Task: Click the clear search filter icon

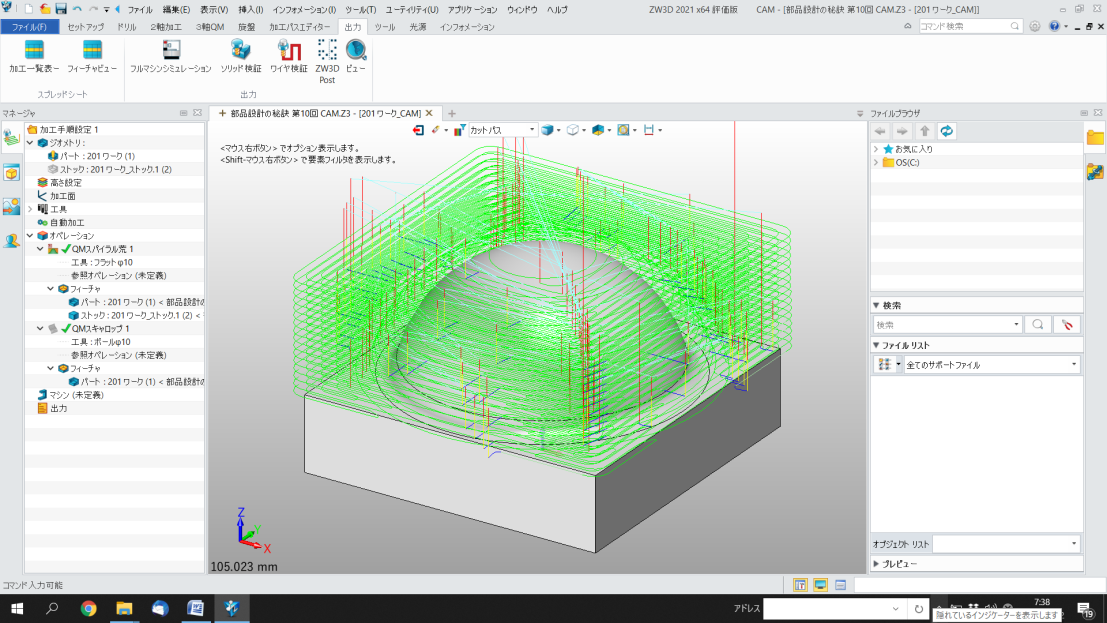Action: click(x=1067, y=325)
